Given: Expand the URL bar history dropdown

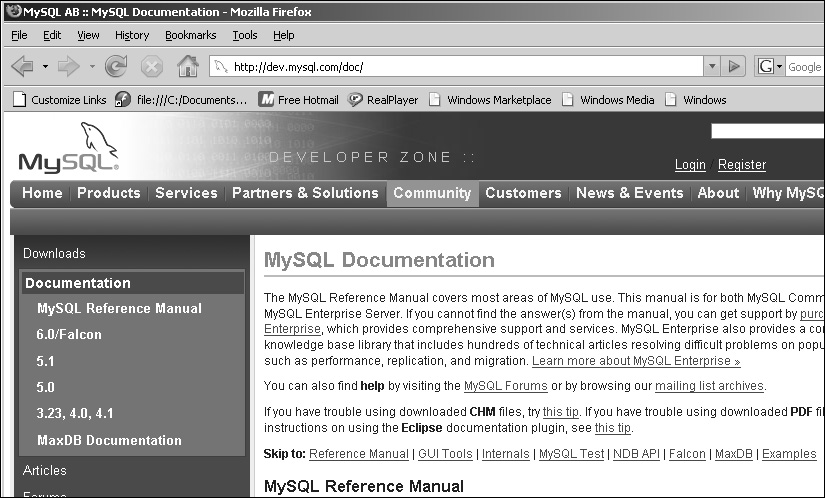Looking at the screenshot, I should 712,67.
